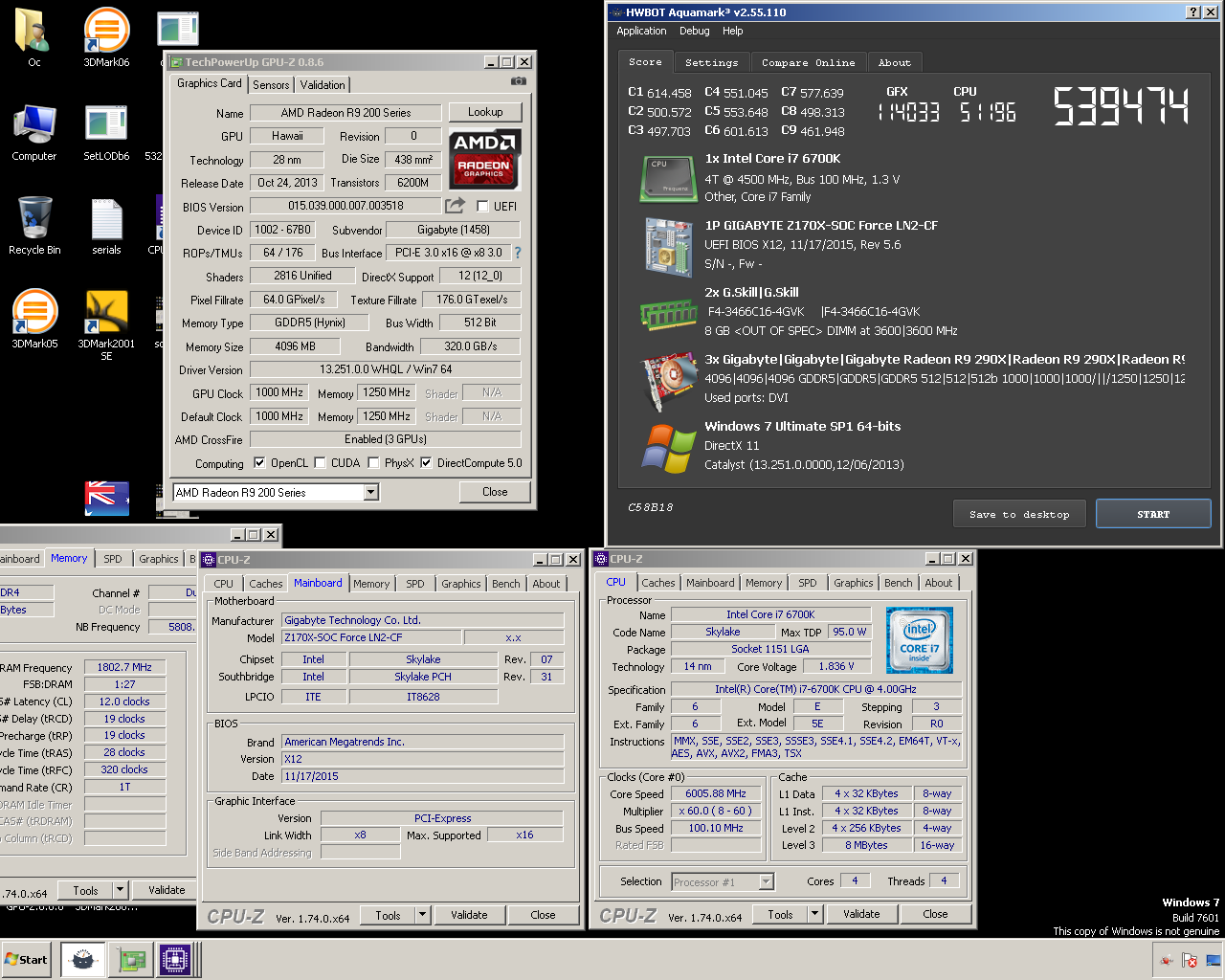Click the START button in Aquamark
Viewport: 1225px width, 980px height.
1153,514
